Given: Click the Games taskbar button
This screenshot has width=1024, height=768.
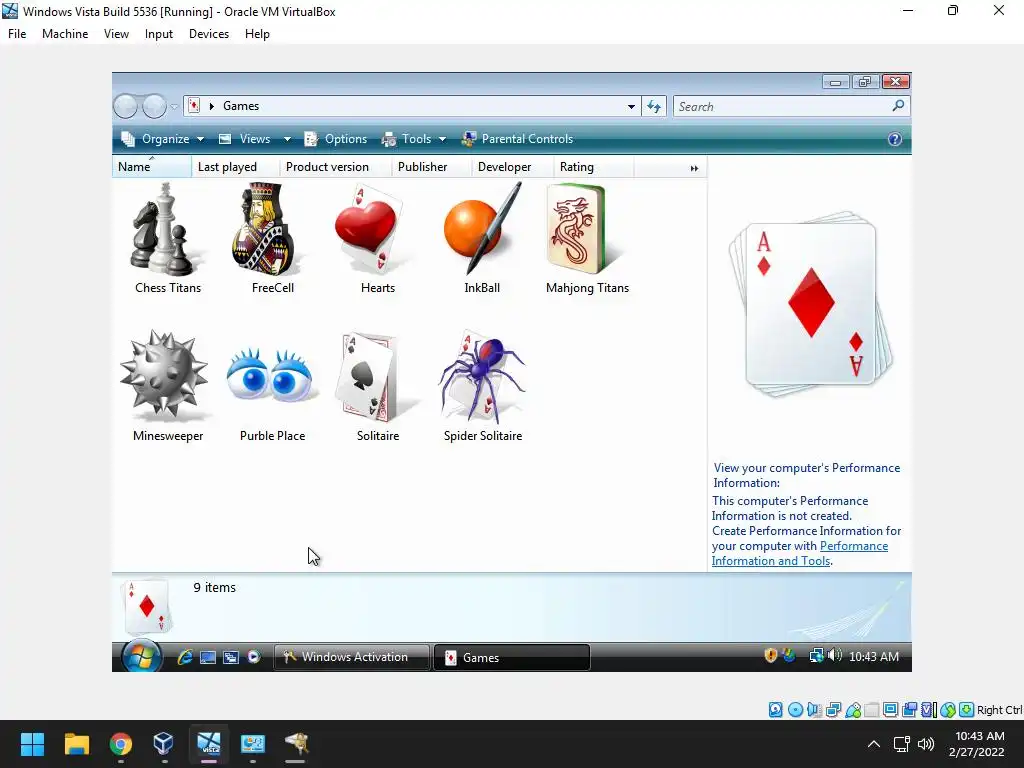Looking at the screenshot, I should [x=512, y=658].
